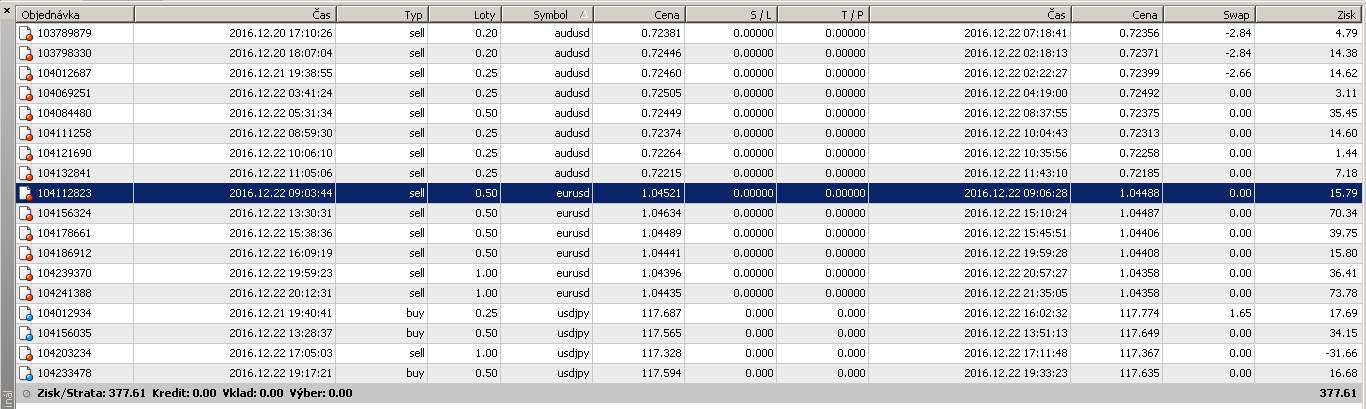Screen dimensions: 1366x409
Task: Click close time 2016.12.22 16:02:32
Action: coord(1016,313)
